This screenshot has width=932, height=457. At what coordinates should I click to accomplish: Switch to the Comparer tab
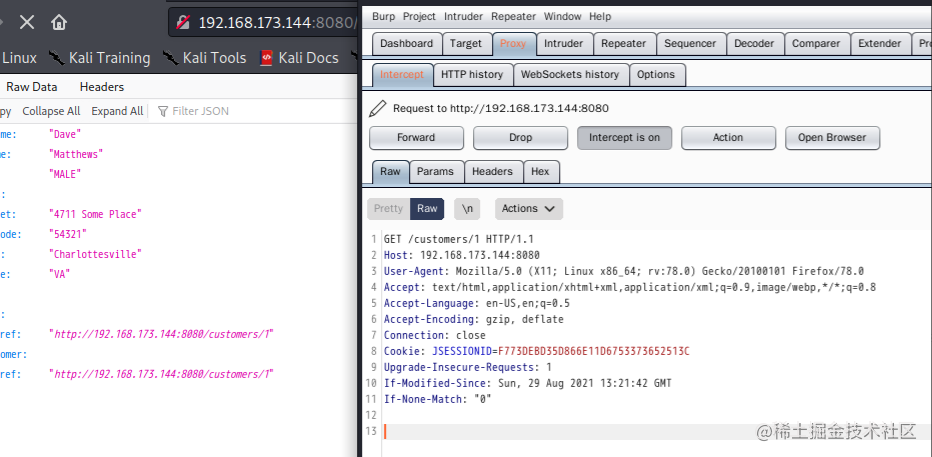point(816,44)
